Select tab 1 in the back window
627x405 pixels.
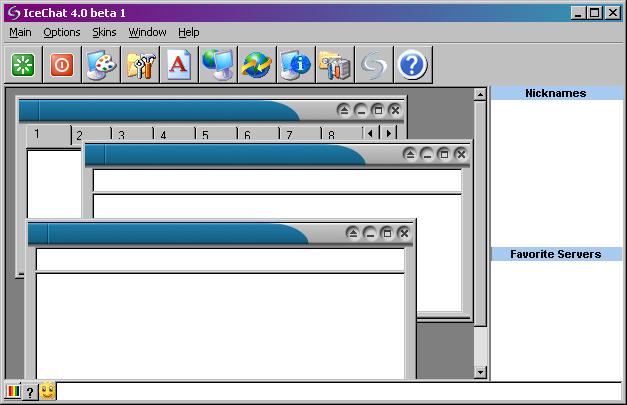[49, 135]
